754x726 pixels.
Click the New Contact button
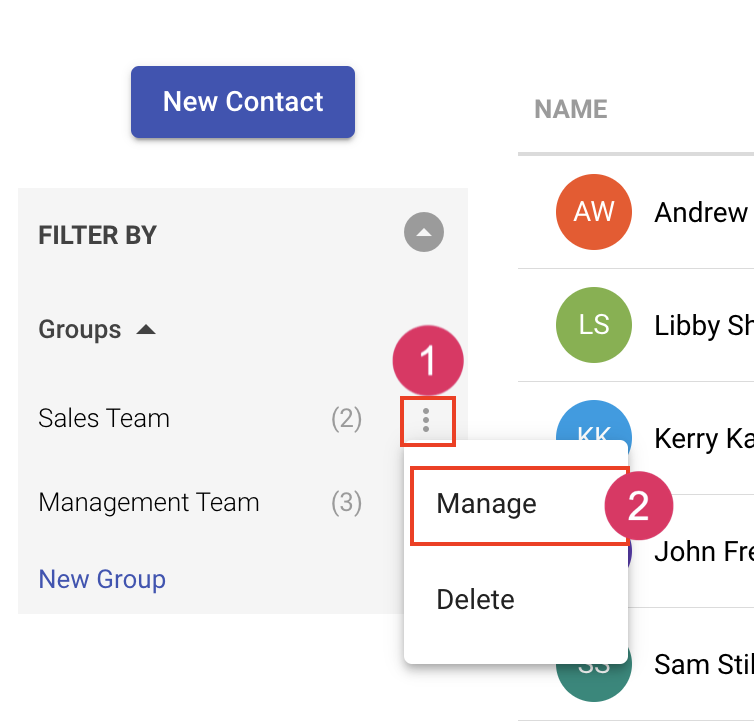243,102
